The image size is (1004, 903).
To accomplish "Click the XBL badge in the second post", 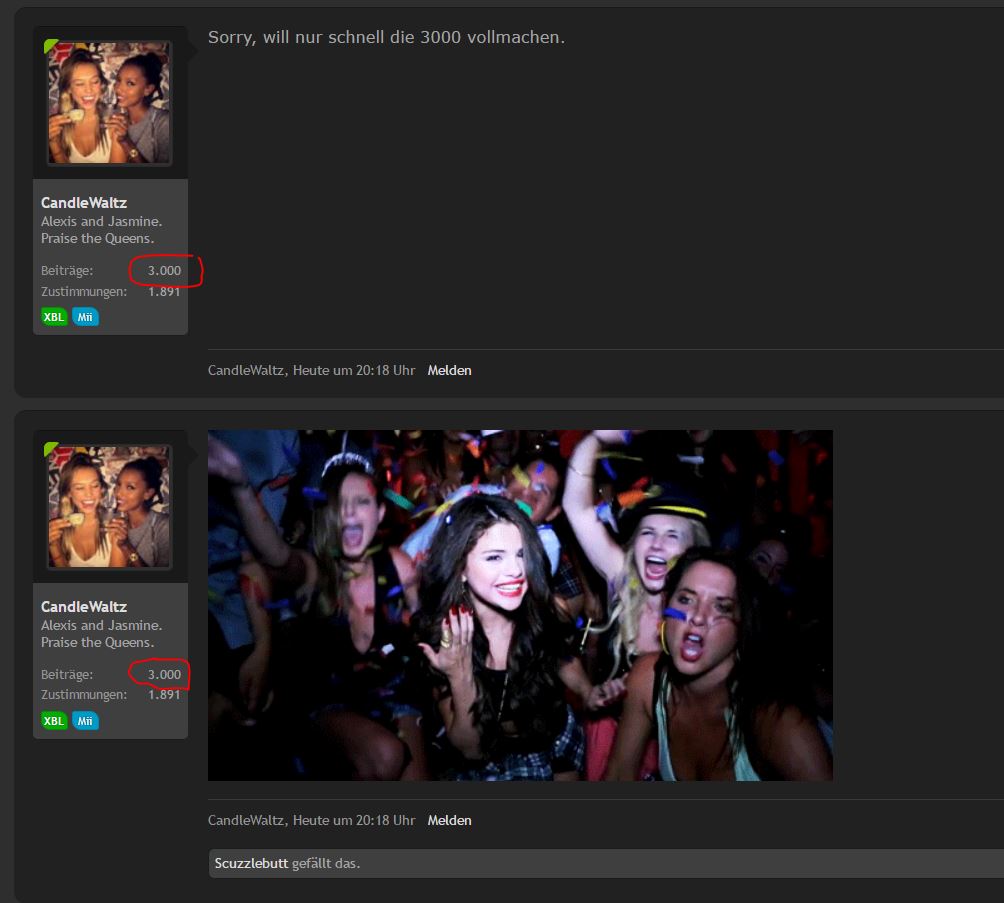I will click(x=54, y=721).
